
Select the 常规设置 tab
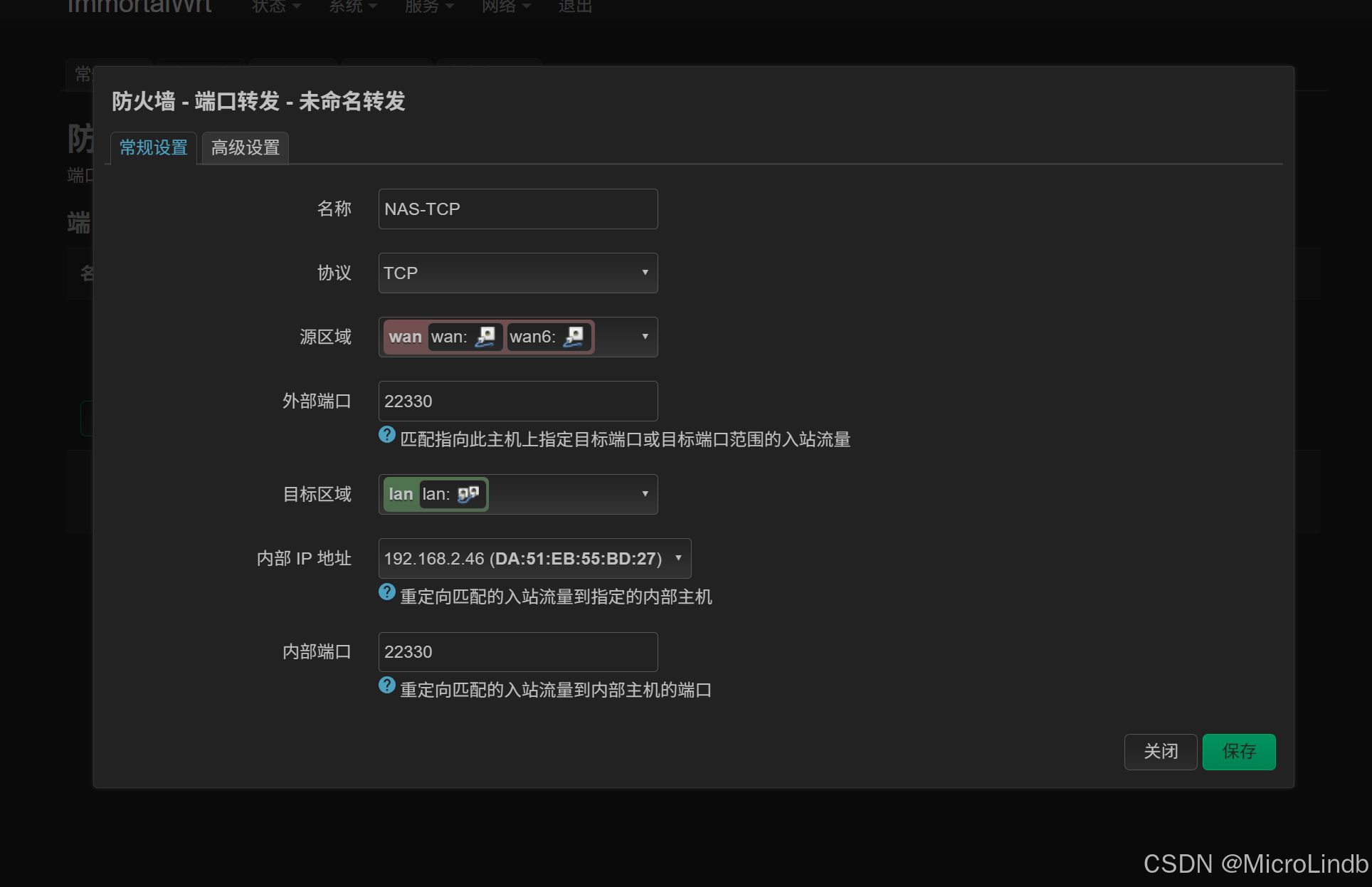154,148
